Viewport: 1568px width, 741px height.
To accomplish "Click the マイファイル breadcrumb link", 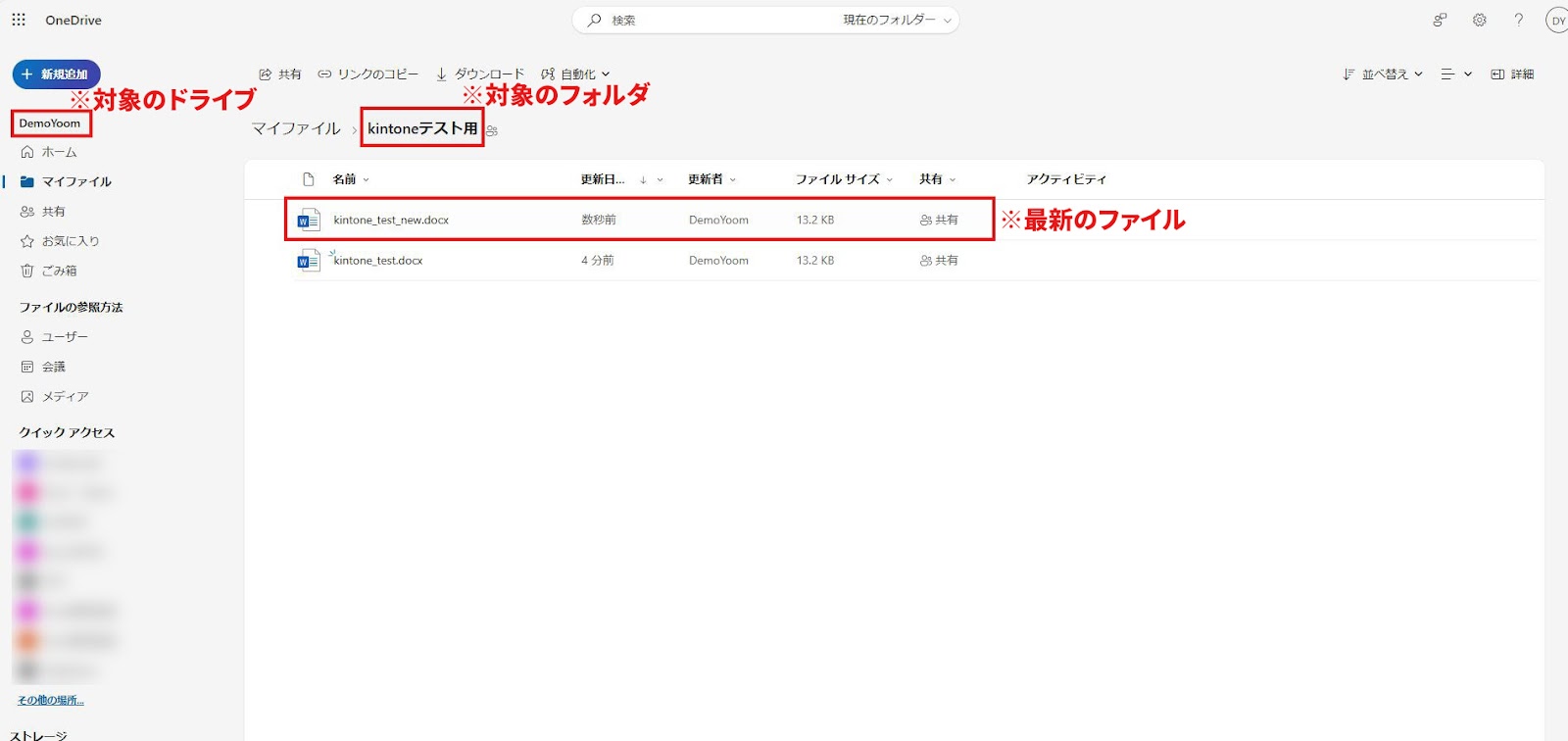I will [296, 129].
